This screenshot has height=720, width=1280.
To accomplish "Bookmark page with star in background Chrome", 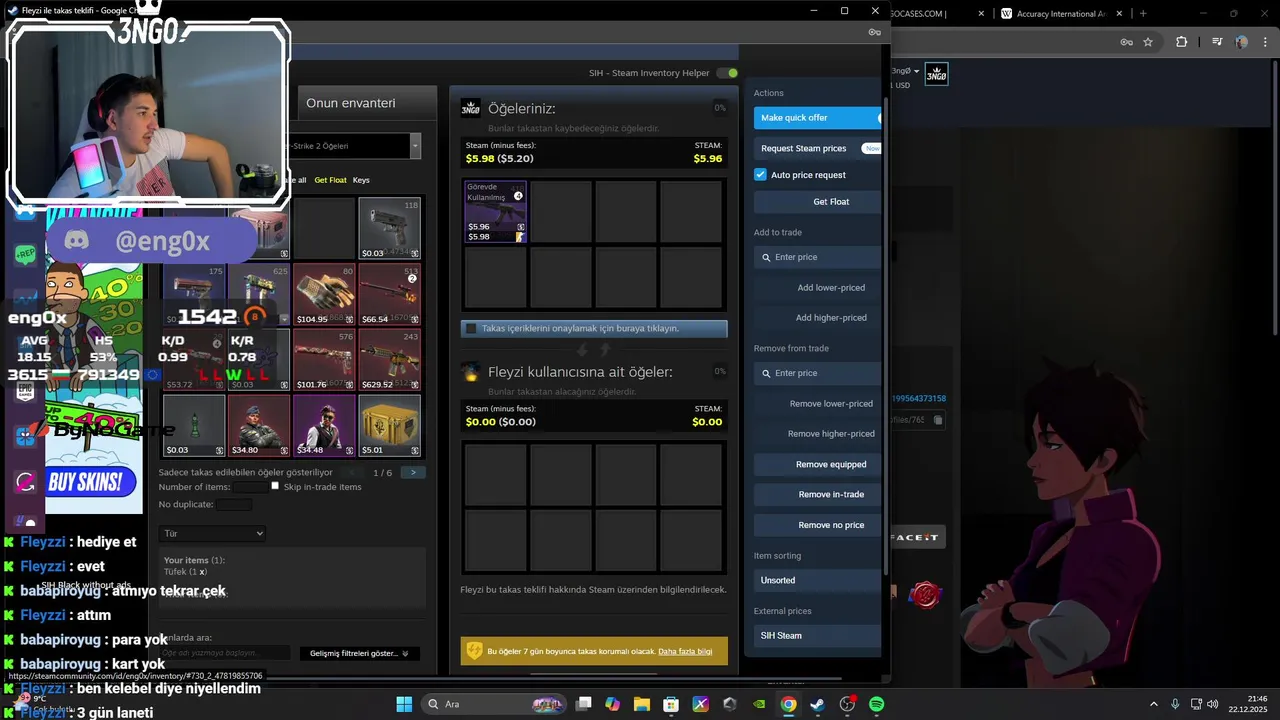I will pos(1148,42).
